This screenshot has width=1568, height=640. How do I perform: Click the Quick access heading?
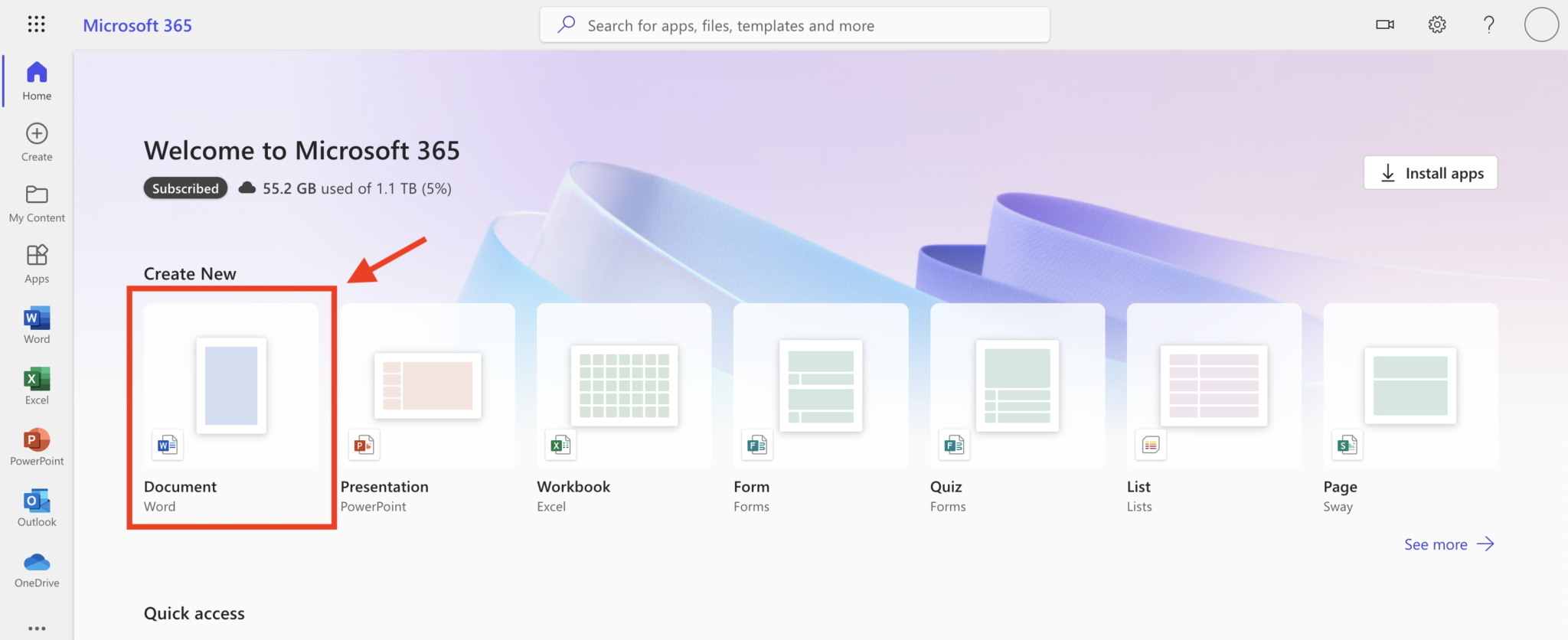pyautogui.click(x=194, y=613)
